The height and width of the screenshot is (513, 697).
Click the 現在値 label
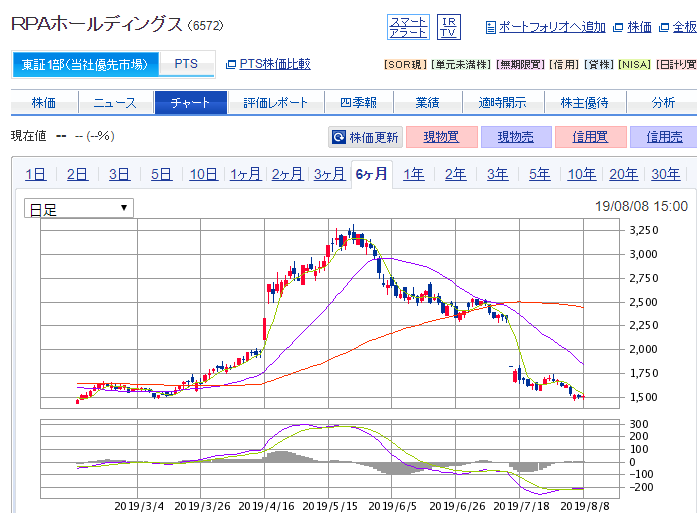(28, 136)
